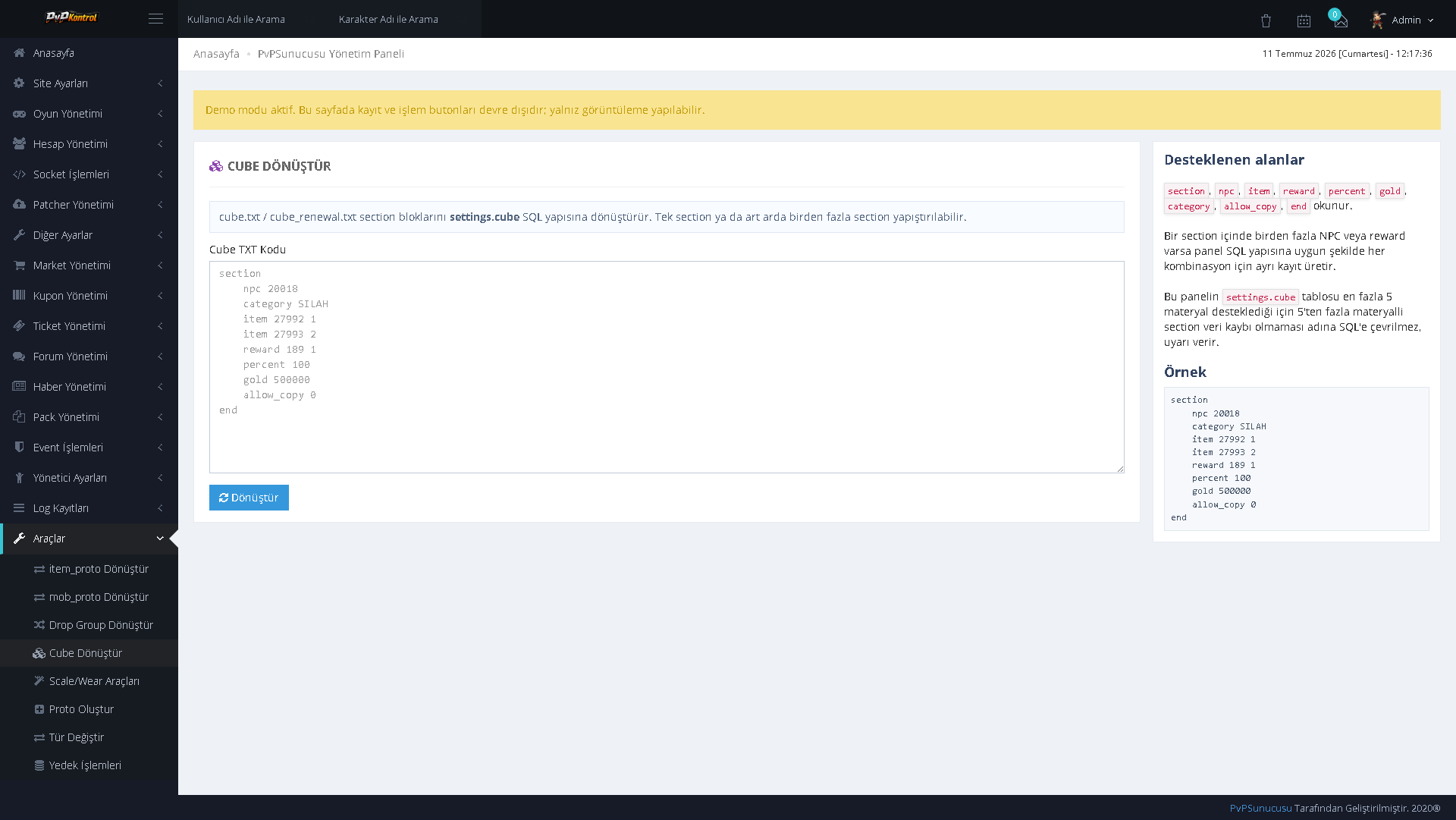Click PvPSunucusu Yönetim Paneli breadcrumb

(x=331, y=54)
